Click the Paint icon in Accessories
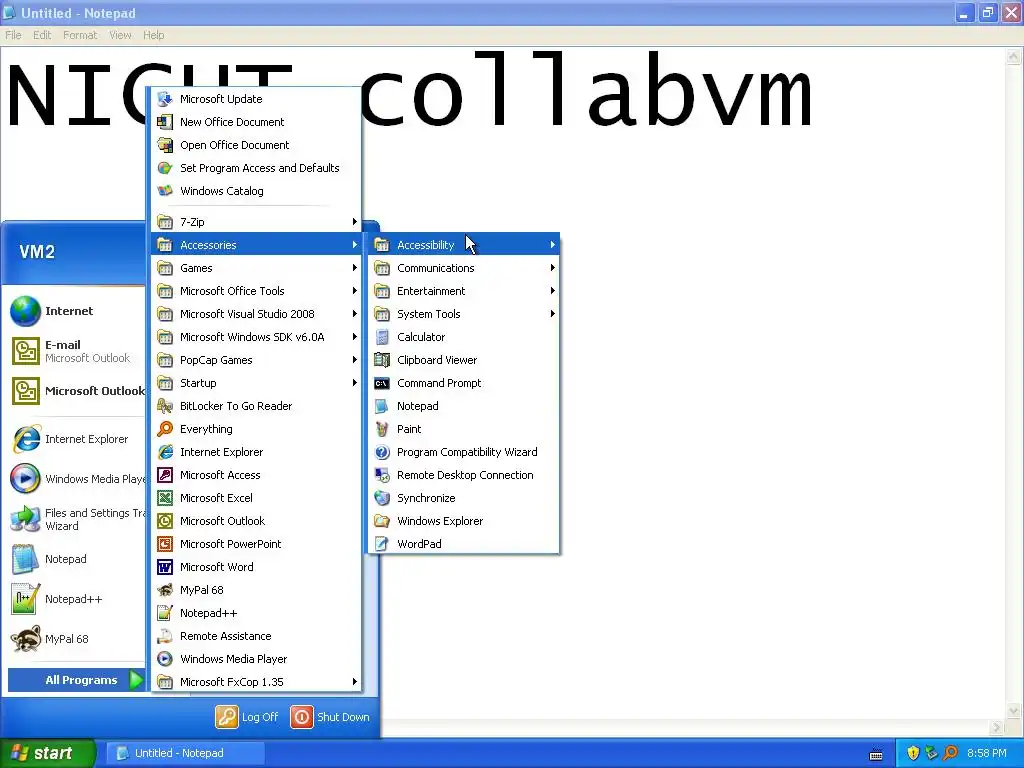This screenshot has width=1024, height=768. click(382, 429)
